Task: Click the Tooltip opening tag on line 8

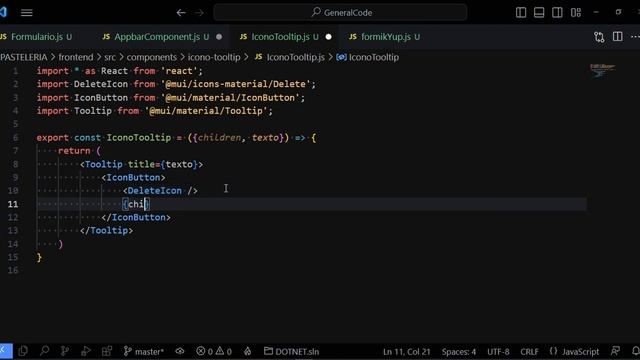Action: [x=104, y=164]
